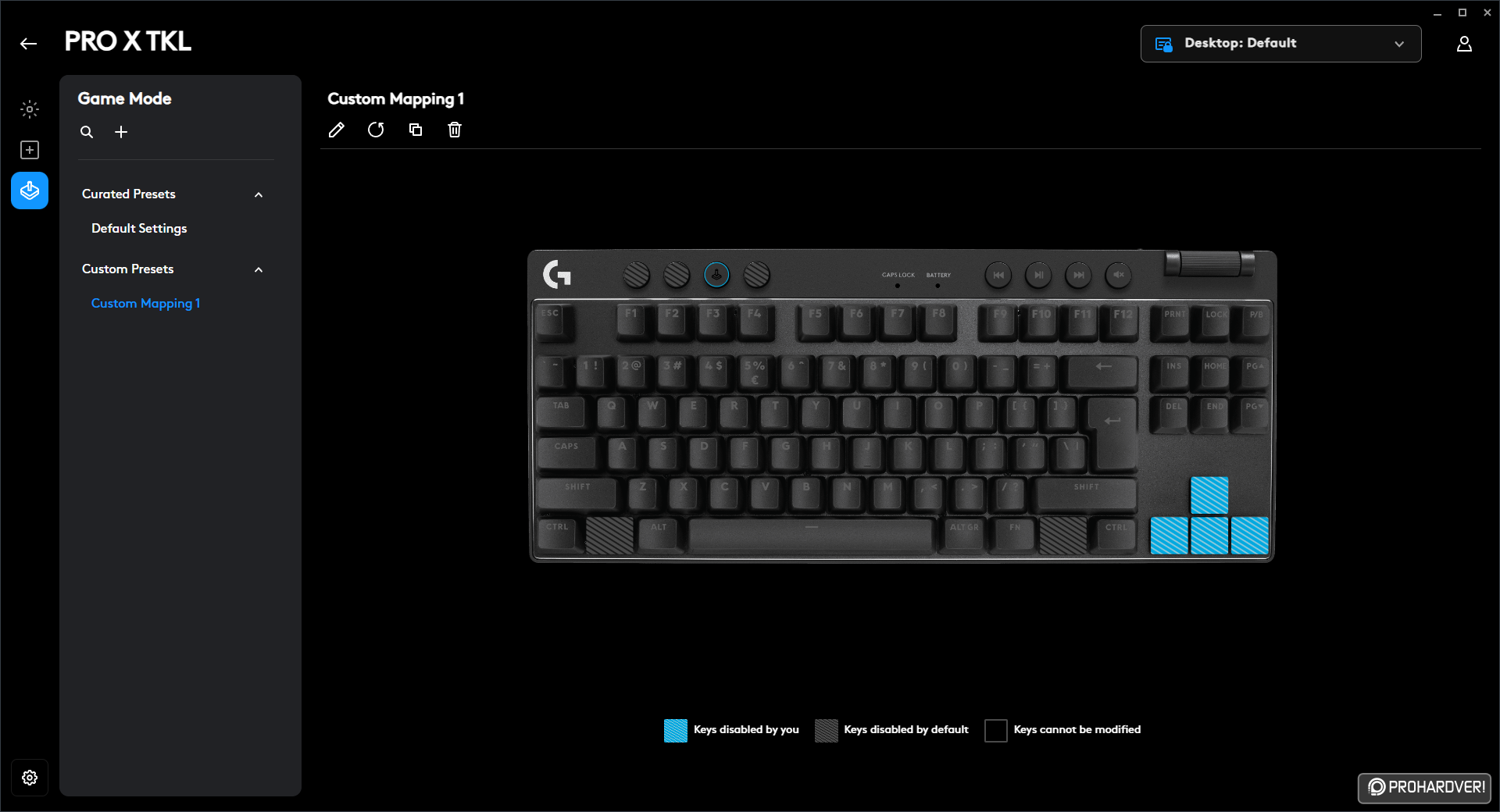The image size is (1500, 812).
Task: Click the pencil rename icon for Custom Mapping 1
Action: click(x=336, y=130)
